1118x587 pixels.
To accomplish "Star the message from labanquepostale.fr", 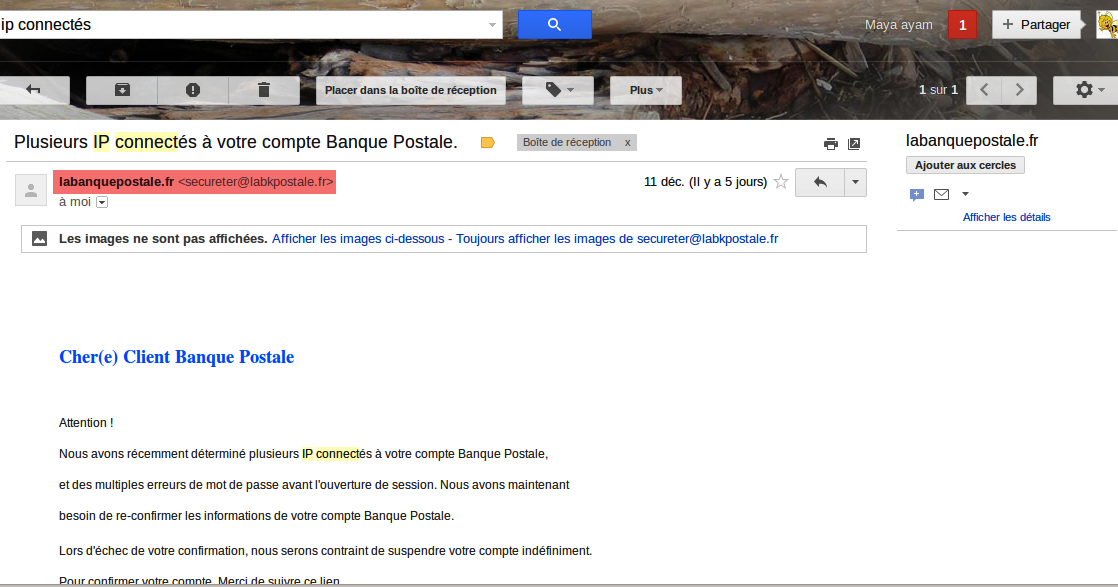I will click(781, 182).
